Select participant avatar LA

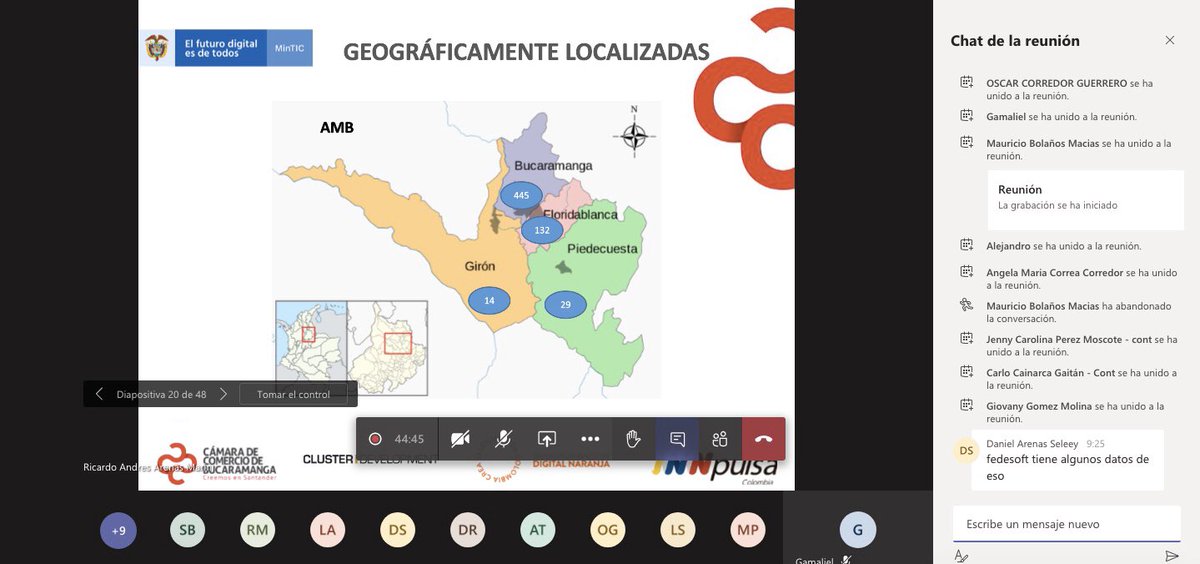point(327,530)
